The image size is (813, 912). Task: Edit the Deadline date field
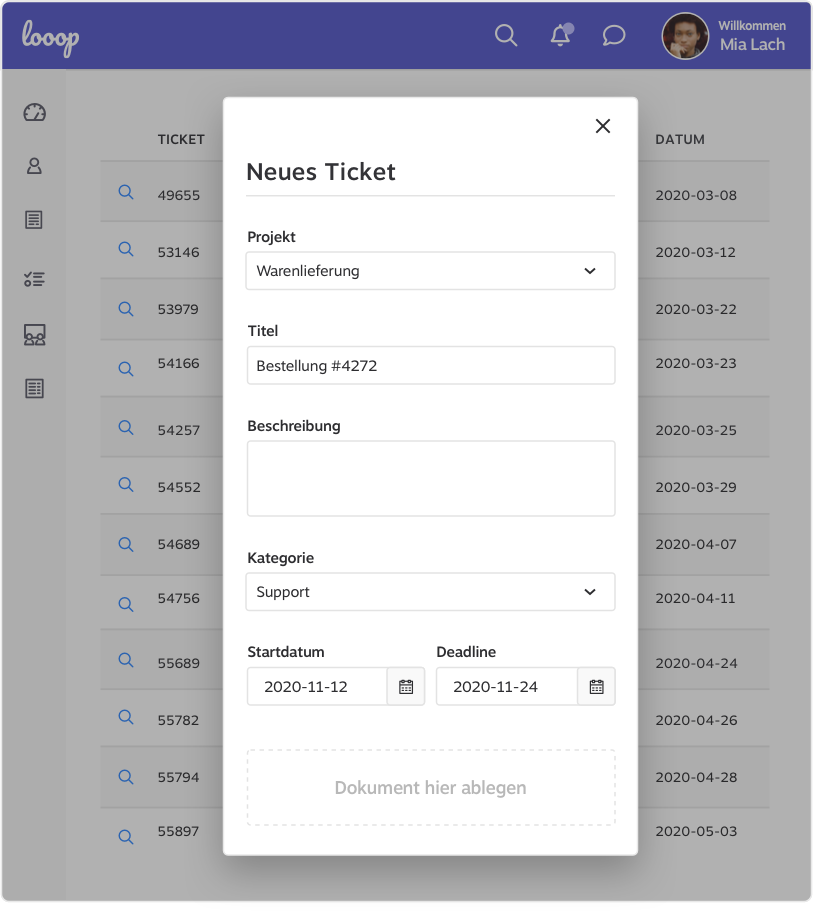pos(506,687)
